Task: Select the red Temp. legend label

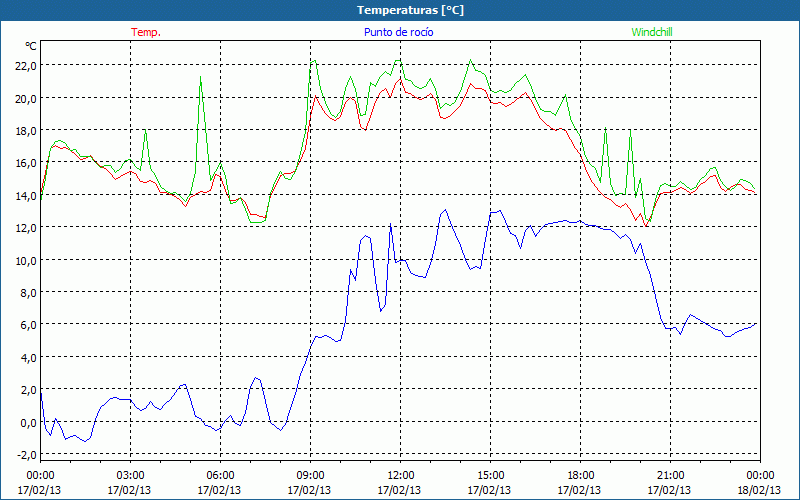Action: pos(146,32)
